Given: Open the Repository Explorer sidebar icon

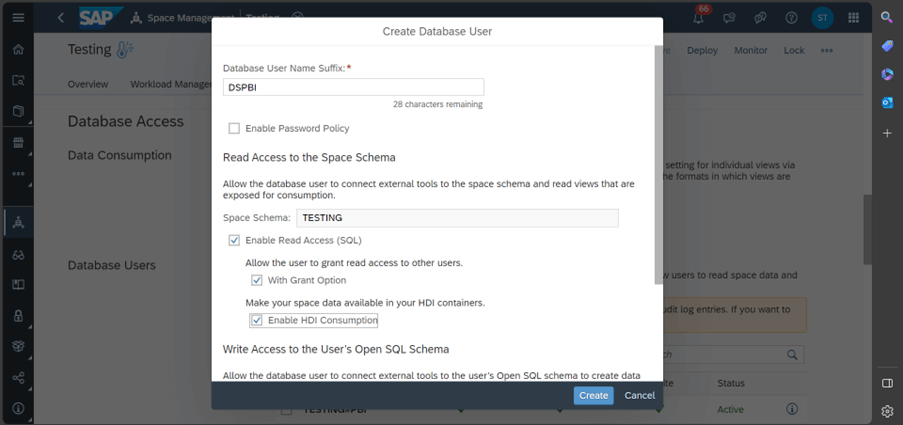Looking at the screenshot, I should (18, 81).
